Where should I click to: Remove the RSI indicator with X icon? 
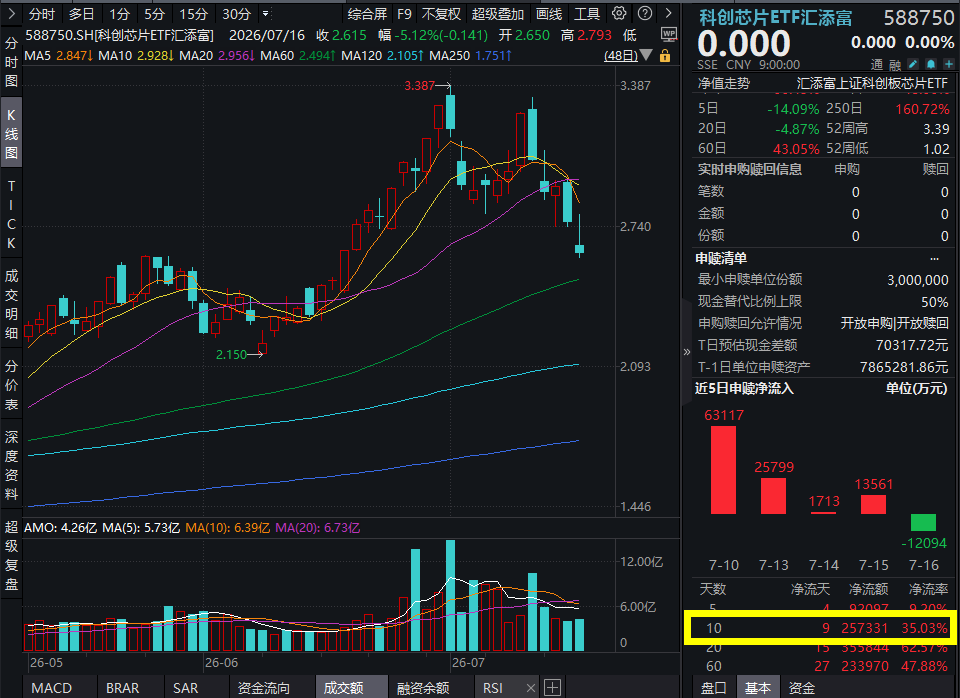(531, 688)
